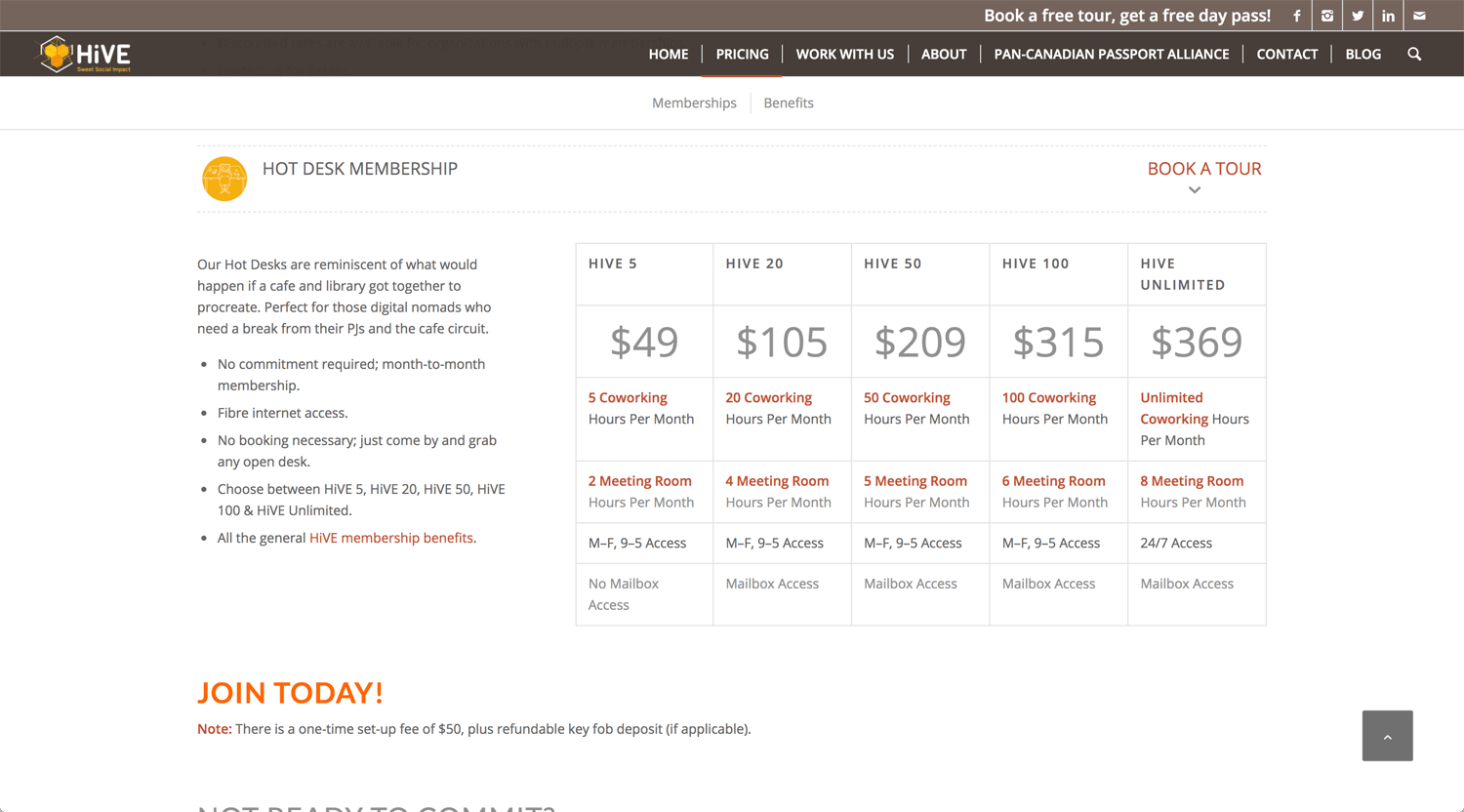1464x812 pixels.
Task: Select the HIVE Unlimited plan header
Action: (1198, 274)
